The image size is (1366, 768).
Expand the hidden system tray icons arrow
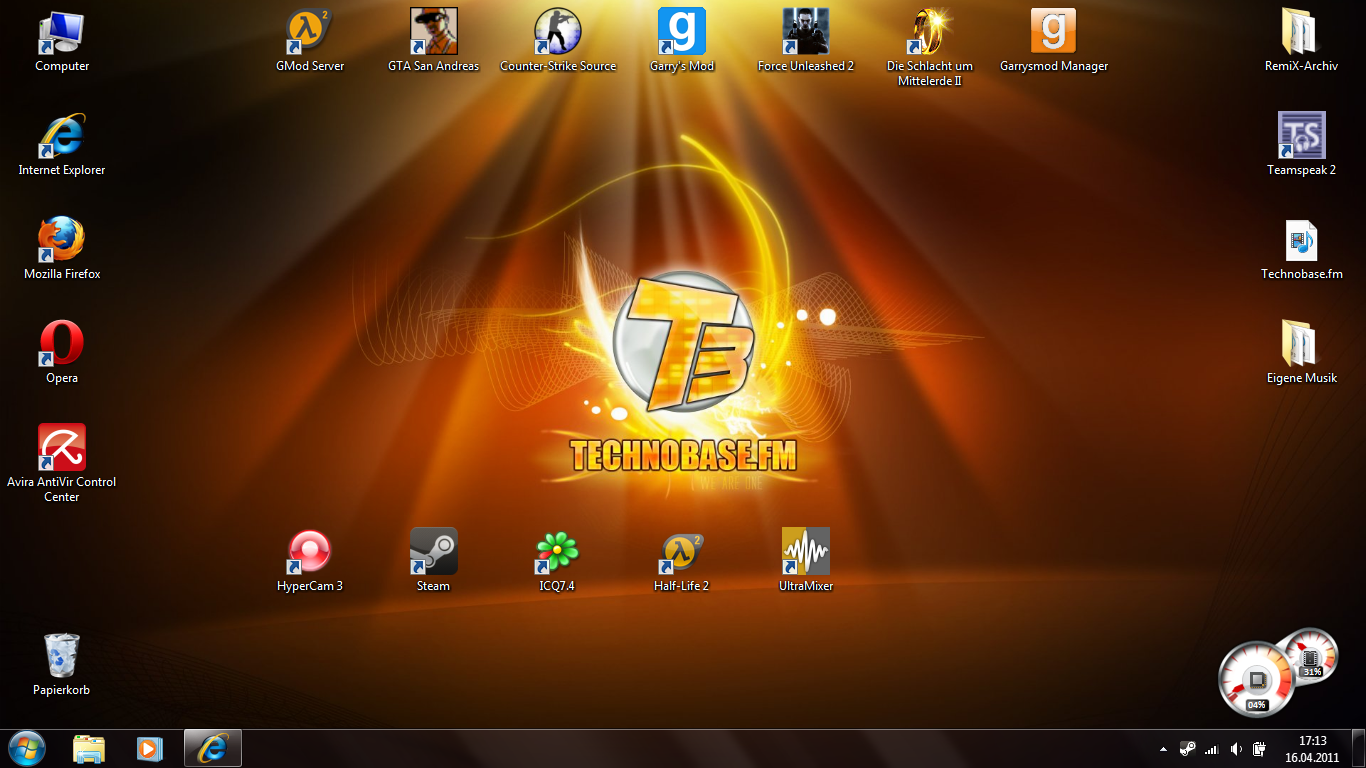coord(1162,749)
